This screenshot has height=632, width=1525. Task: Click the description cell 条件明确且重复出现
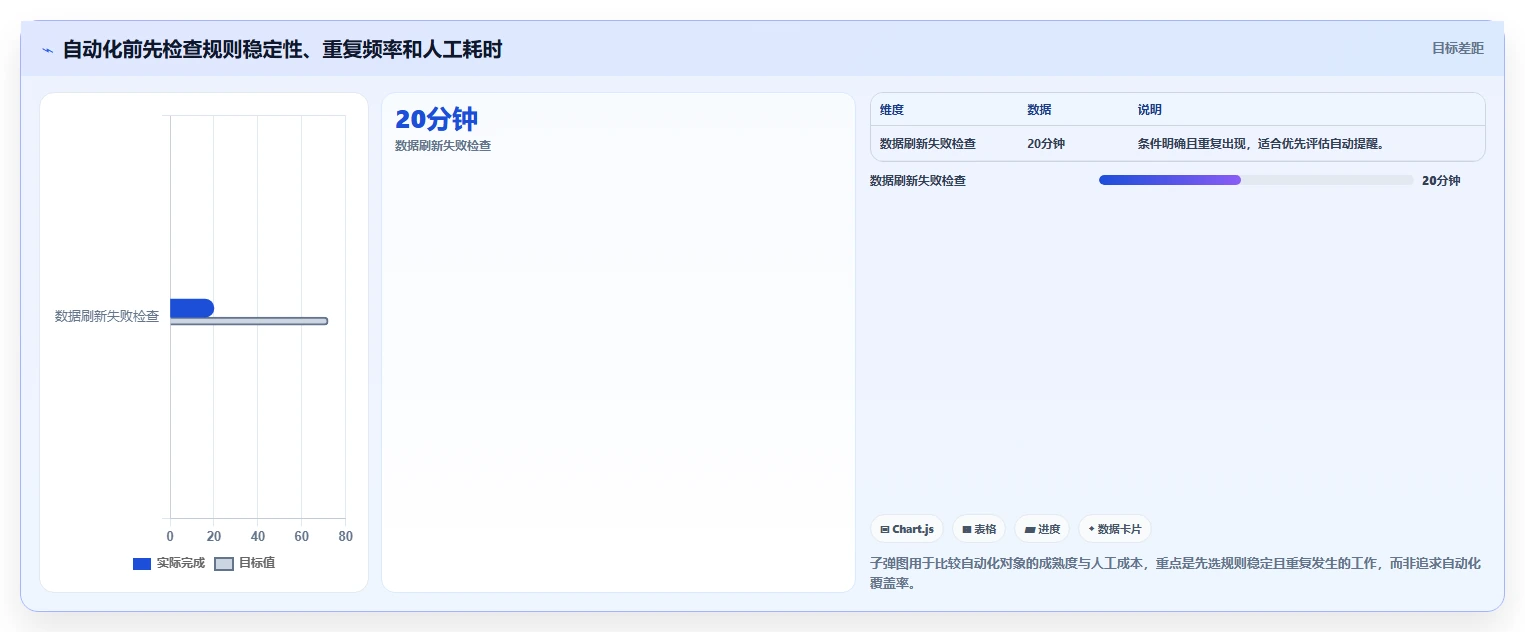click(1261, 144)
